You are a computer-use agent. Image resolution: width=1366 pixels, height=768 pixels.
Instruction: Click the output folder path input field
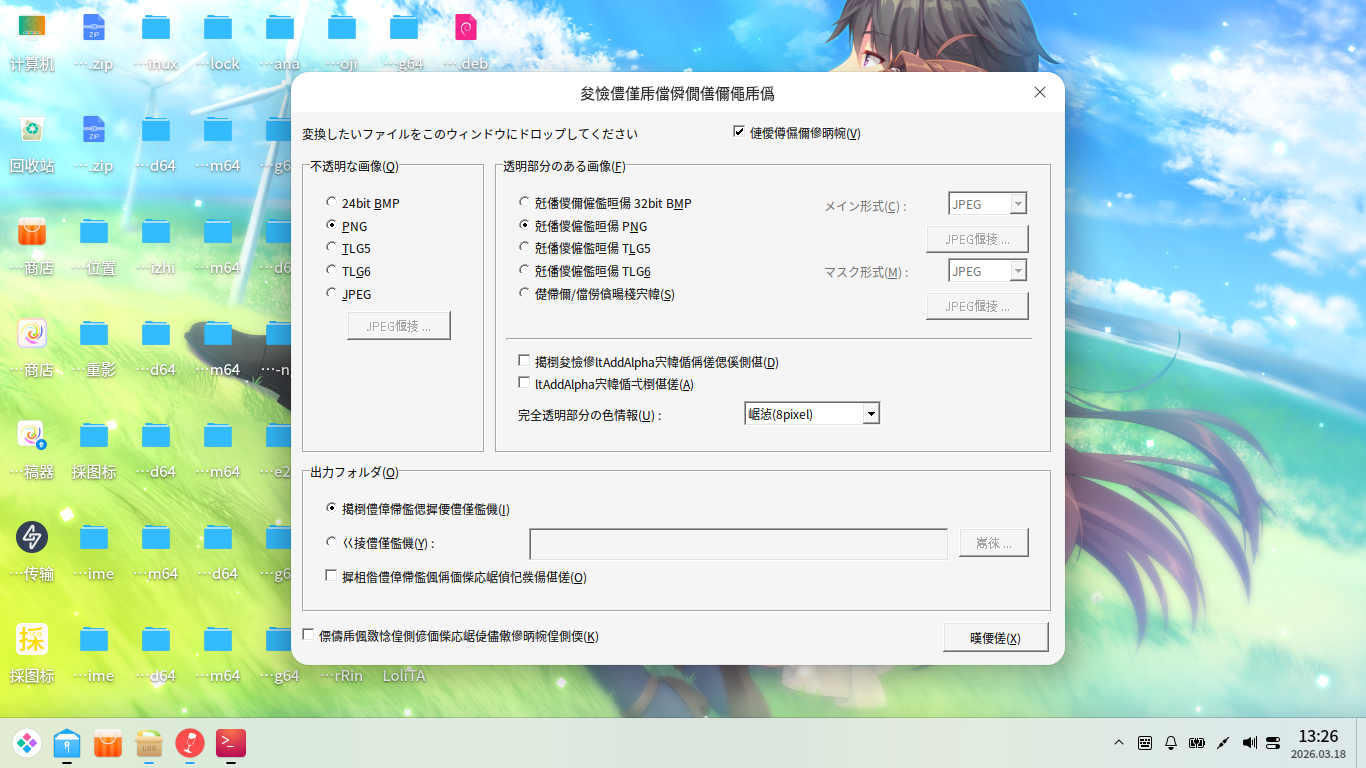[x=739, y=543]
